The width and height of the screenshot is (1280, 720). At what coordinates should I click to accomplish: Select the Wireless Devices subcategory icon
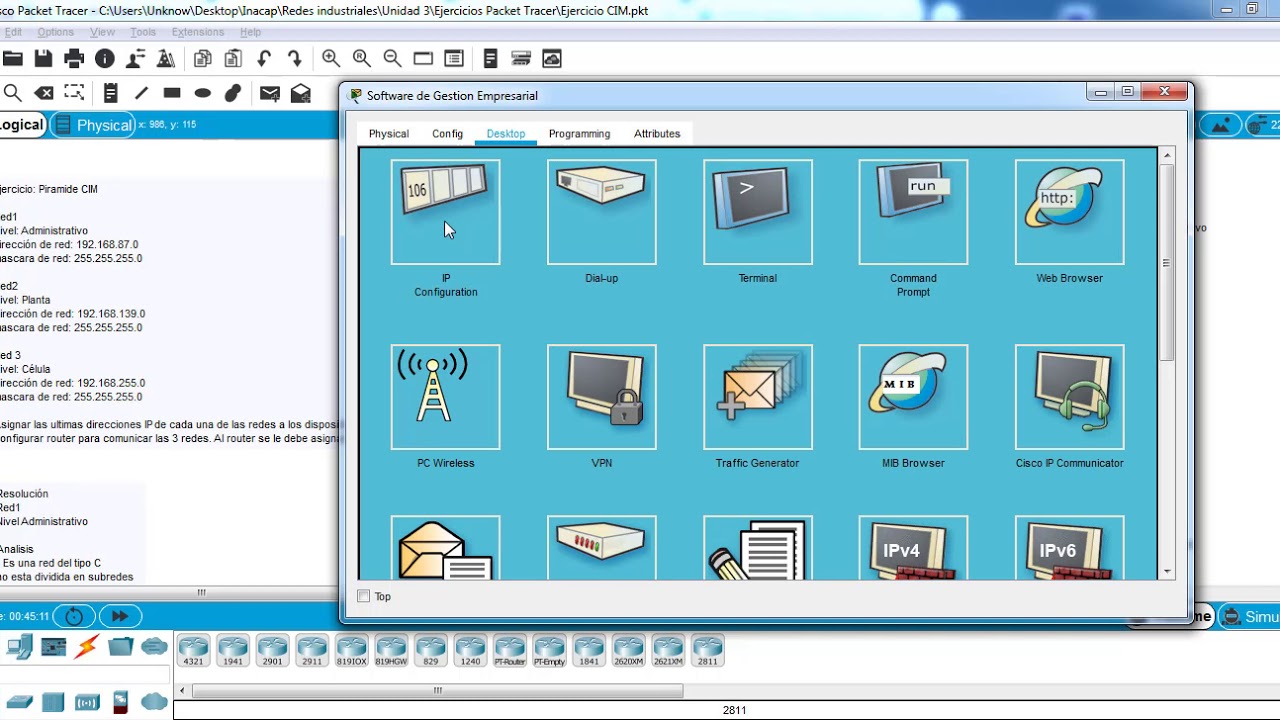tap(87, 702)
